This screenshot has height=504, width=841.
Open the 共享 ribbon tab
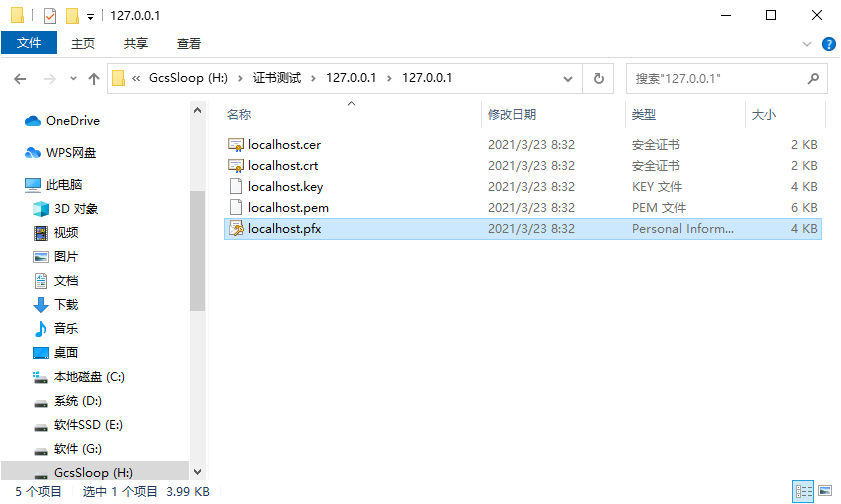pyautogui.click(x=136, y=43)
